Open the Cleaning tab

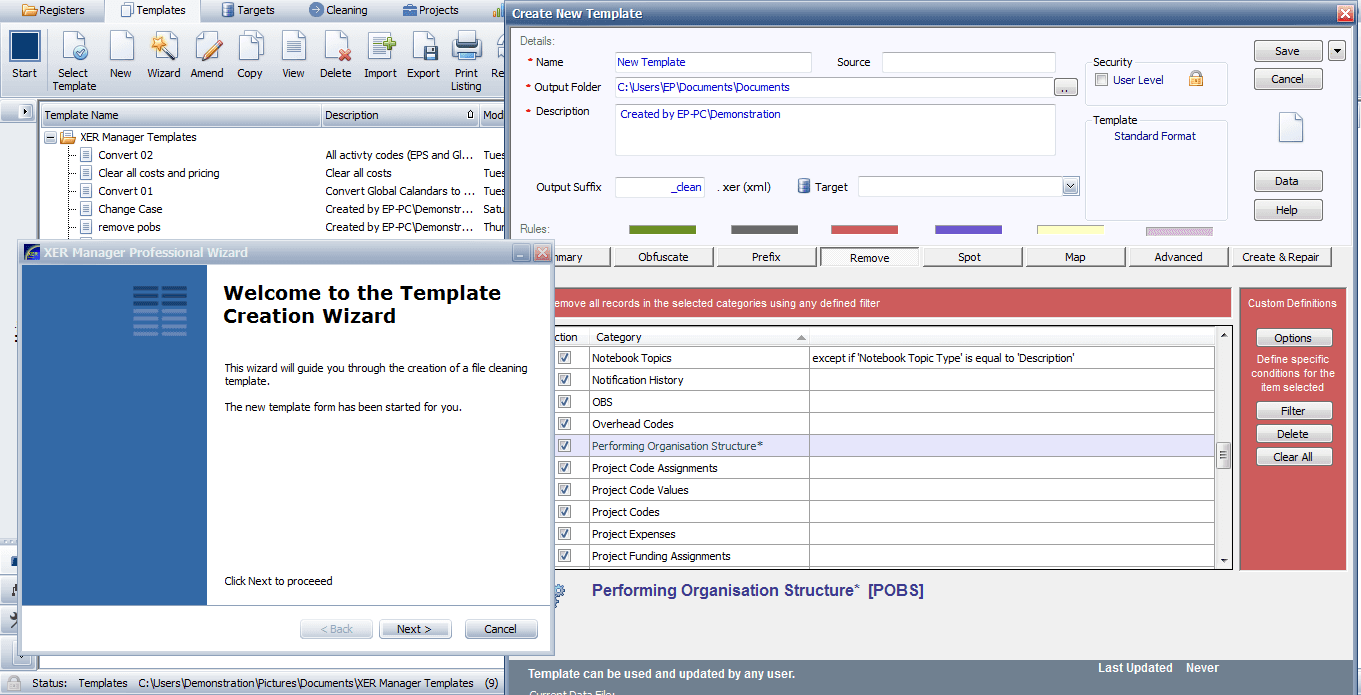(337, 10)
